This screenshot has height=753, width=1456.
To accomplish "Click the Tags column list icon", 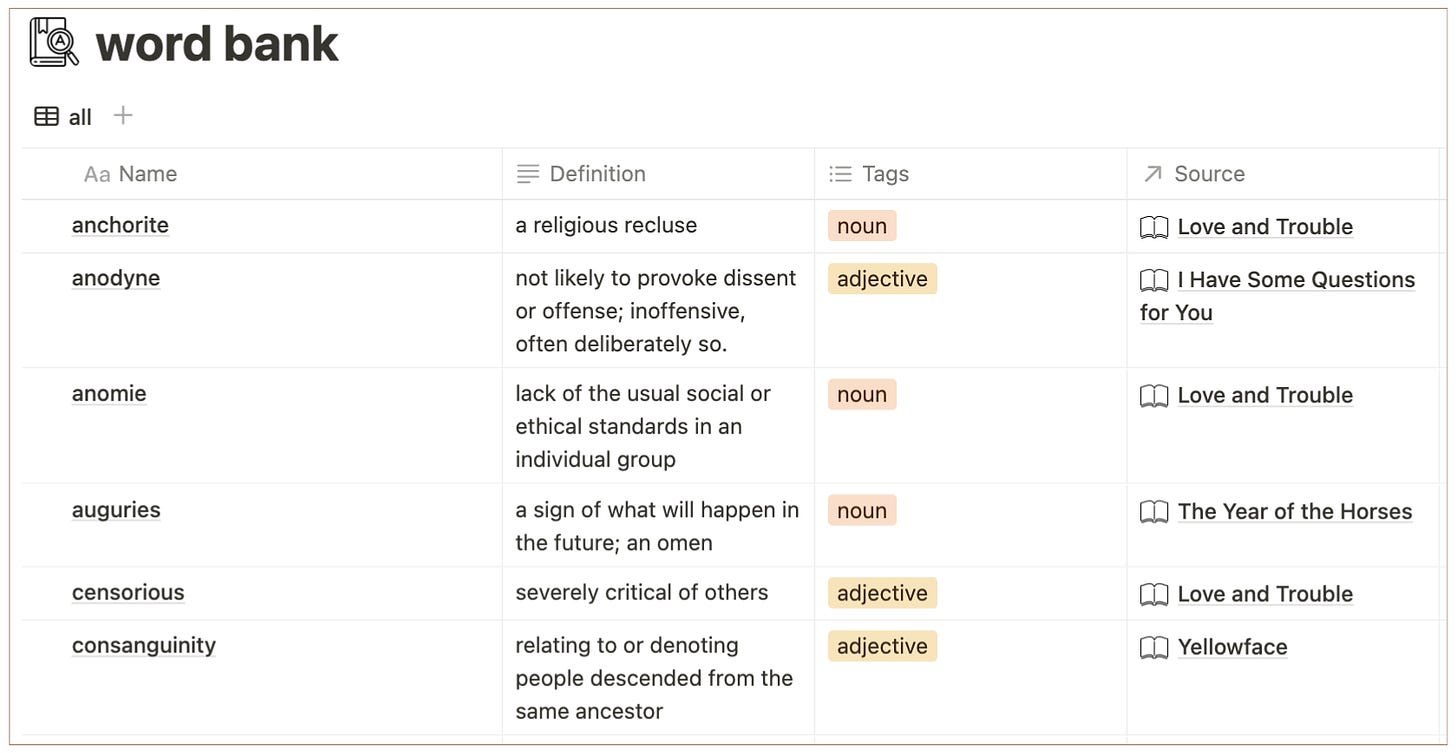I will (x=840, y=174).
